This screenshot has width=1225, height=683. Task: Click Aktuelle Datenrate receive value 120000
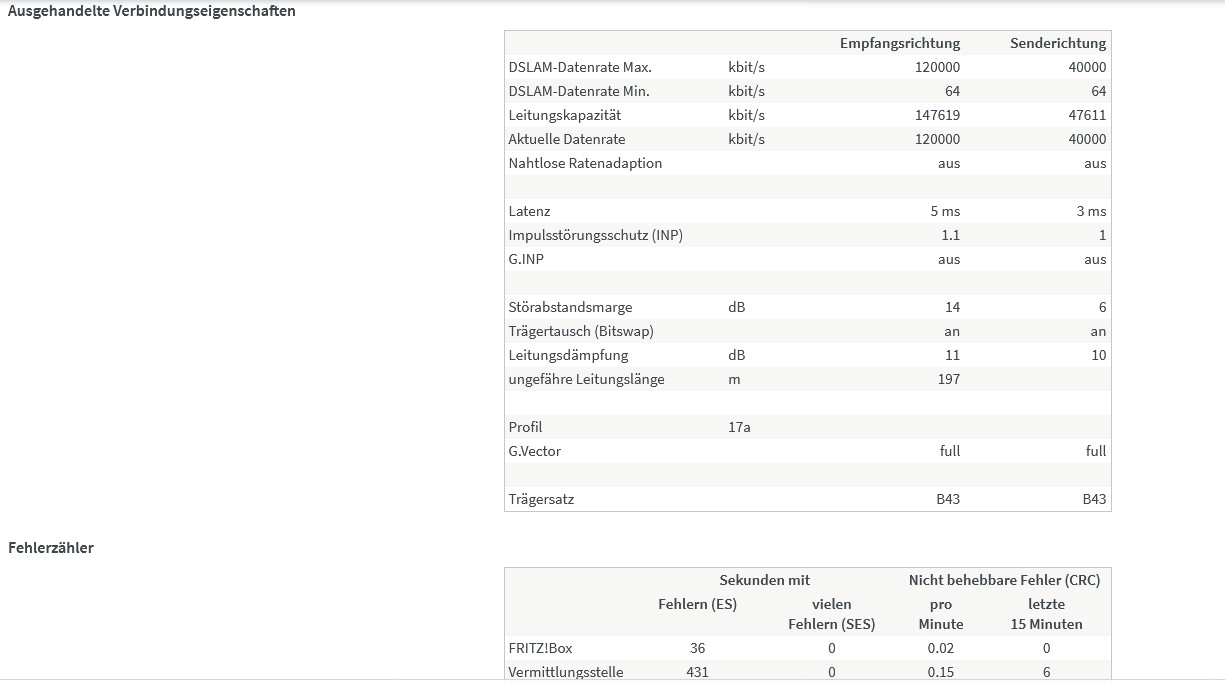coord(937,139)
